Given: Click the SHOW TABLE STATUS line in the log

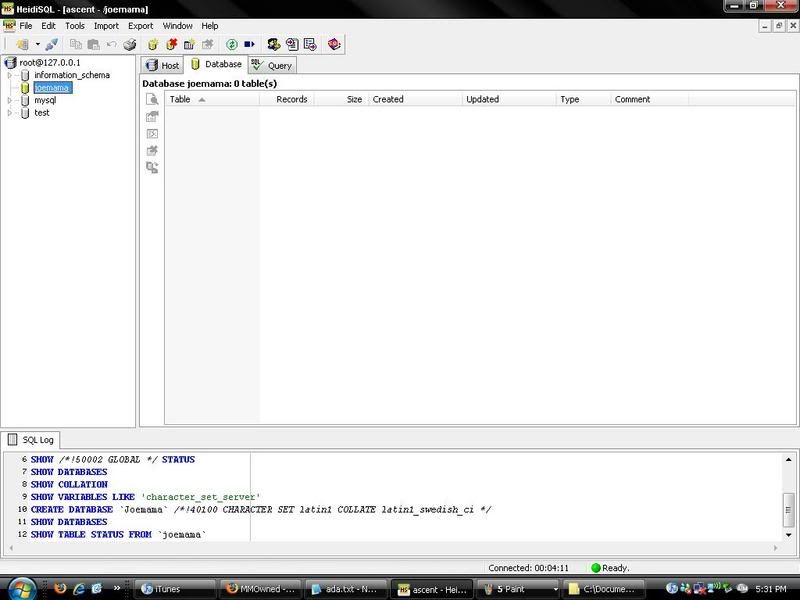Looking at the screenshot, I should click(118, 535).
